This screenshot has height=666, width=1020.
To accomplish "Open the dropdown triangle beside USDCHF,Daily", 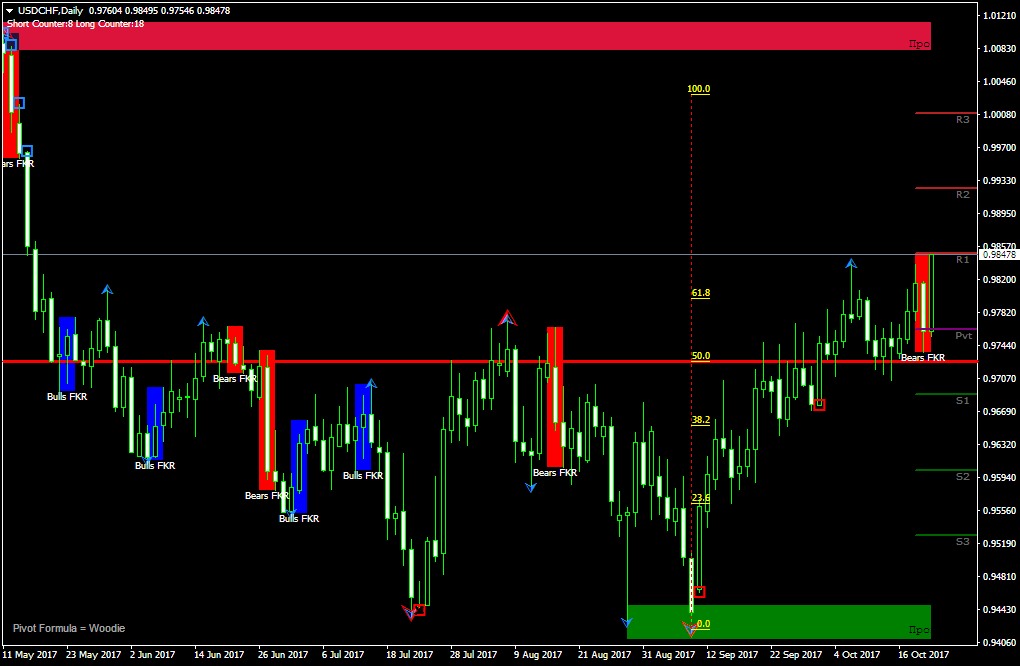I will click(10, 10).
